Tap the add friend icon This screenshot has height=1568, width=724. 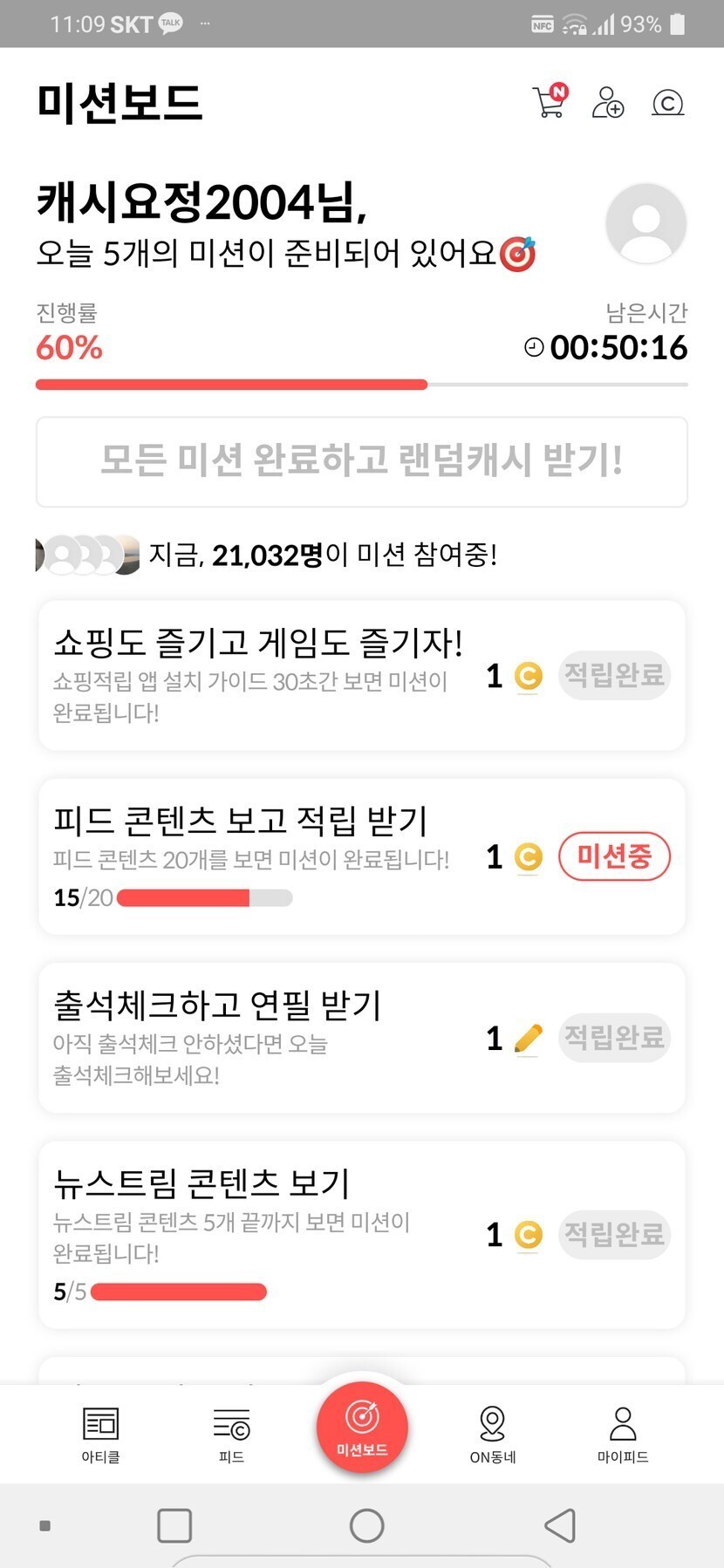point(608,102)
